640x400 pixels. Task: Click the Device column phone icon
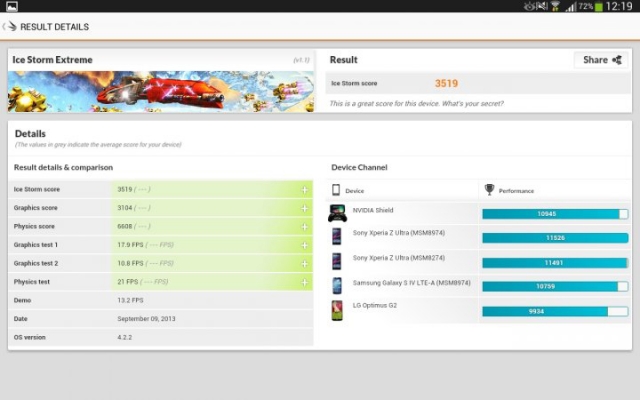(336, 190)
